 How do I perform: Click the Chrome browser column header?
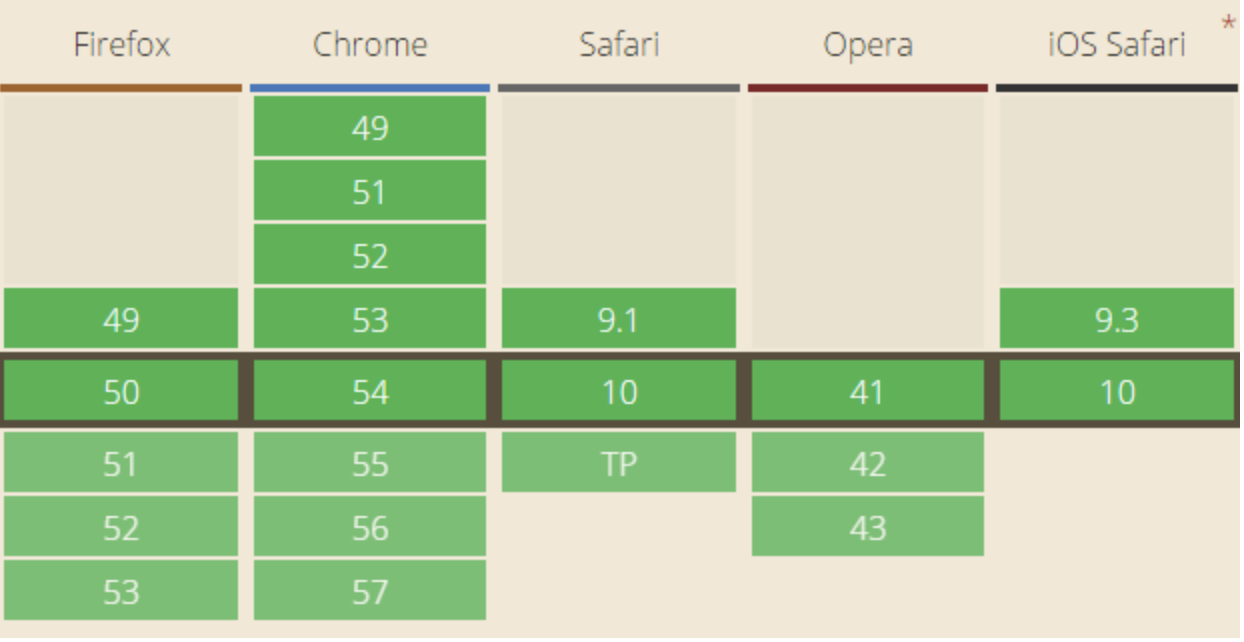(x=370, y=45)
